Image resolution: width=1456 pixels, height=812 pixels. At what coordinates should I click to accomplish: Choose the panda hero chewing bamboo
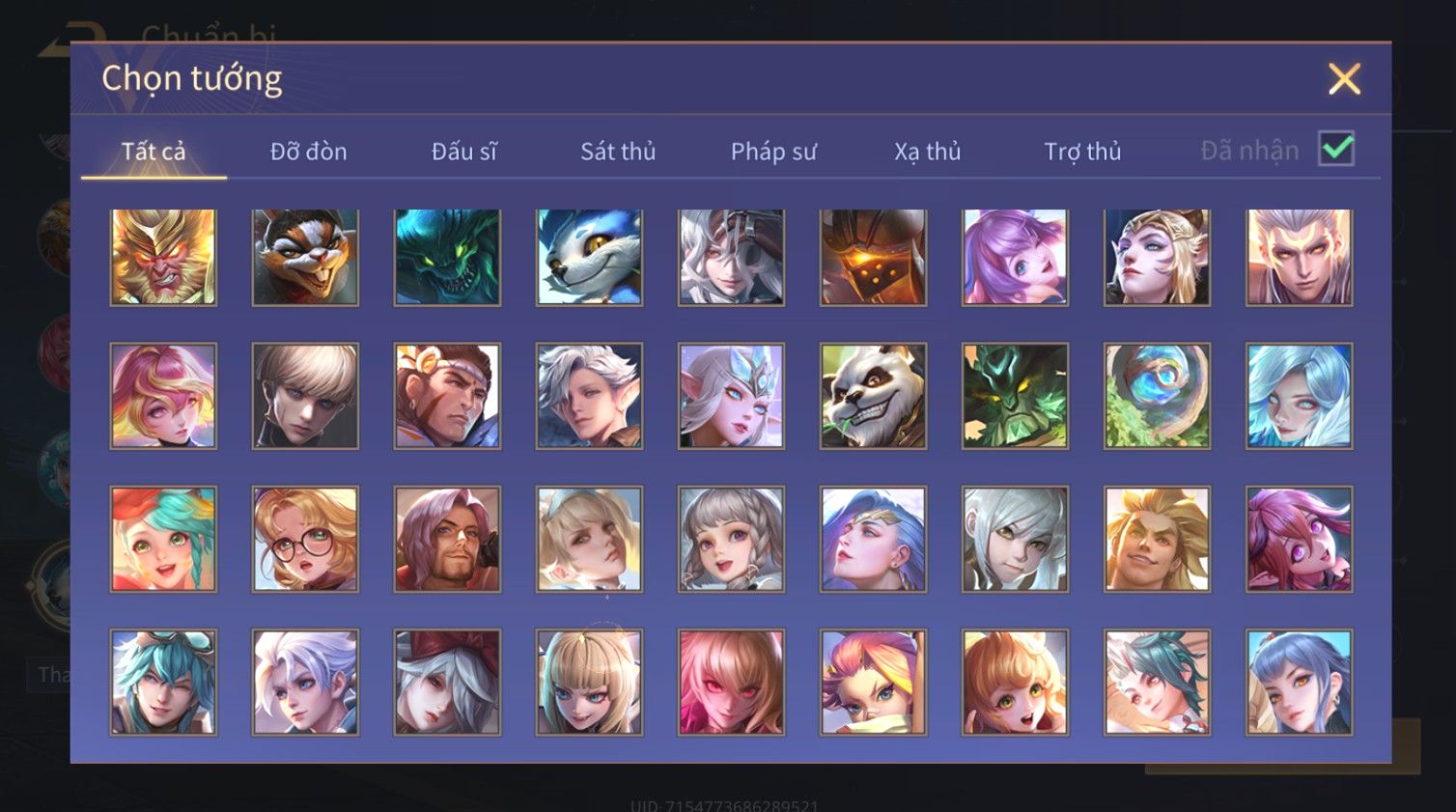(873, 396)
